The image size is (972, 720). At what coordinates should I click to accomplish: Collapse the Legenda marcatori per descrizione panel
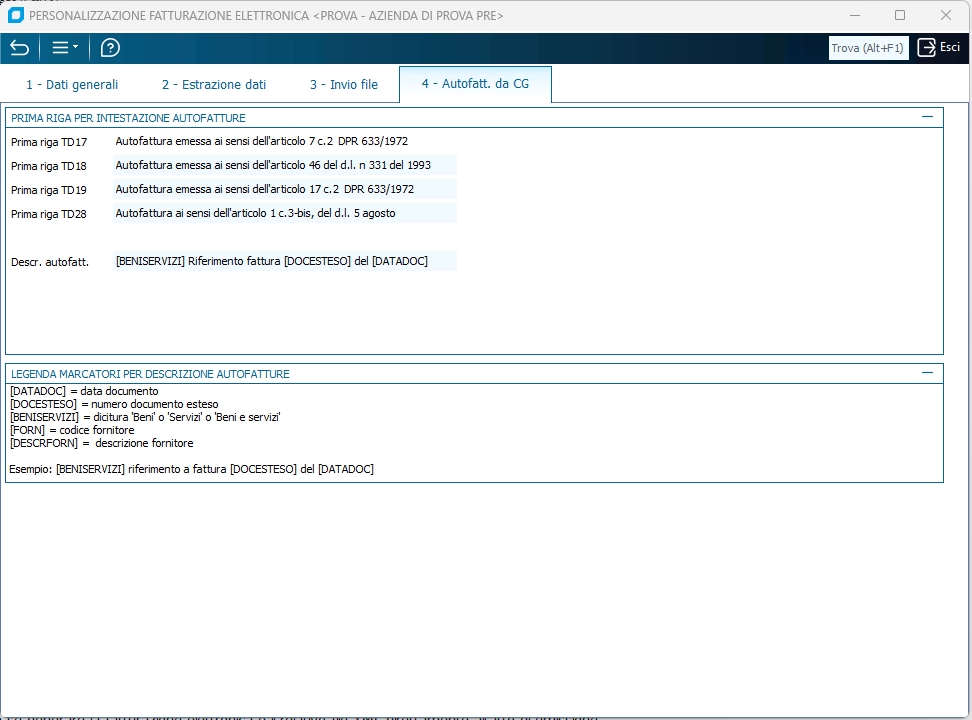click(x=927, y=373)
